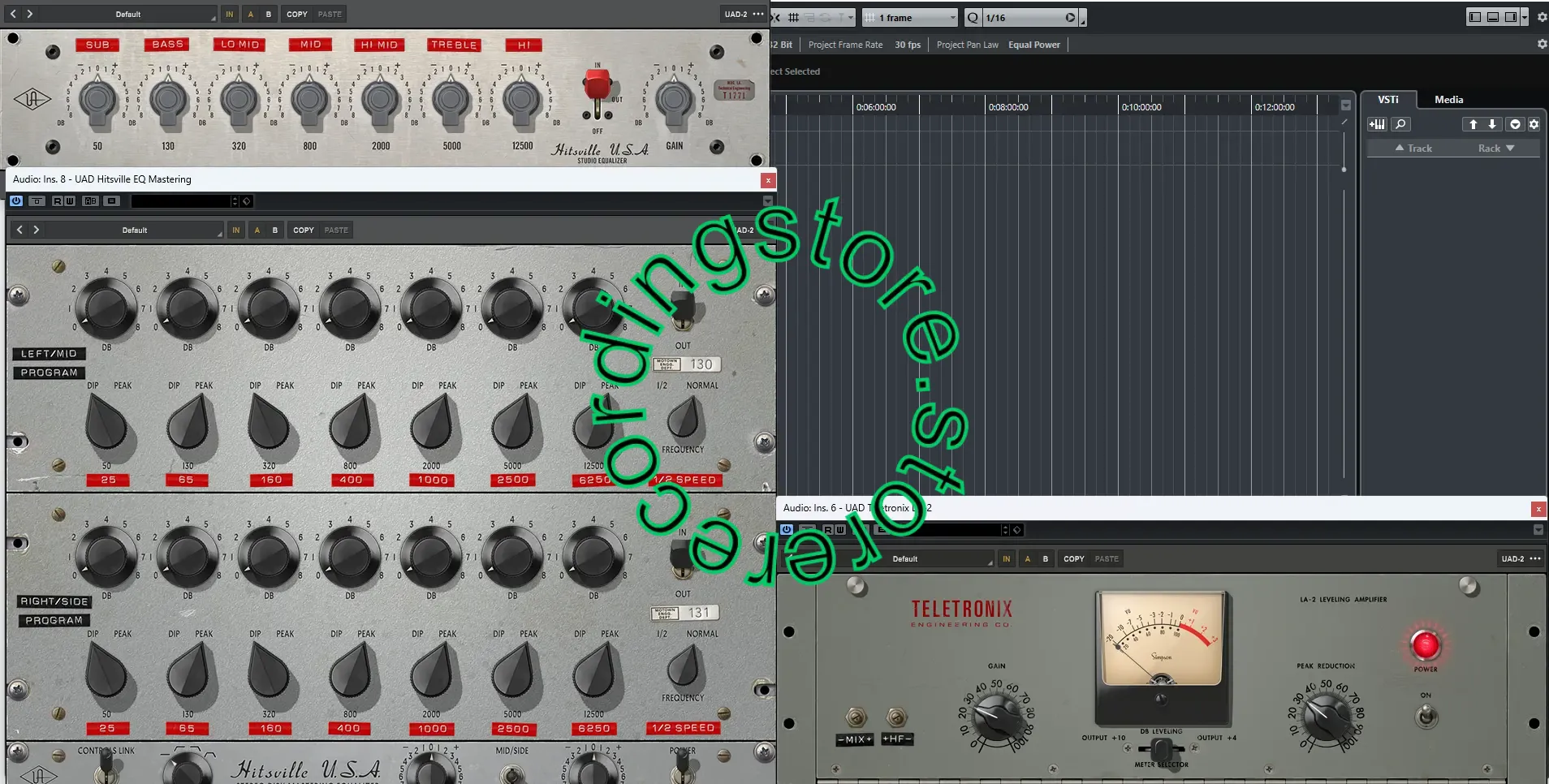Click the Equal Power pan law value
The width and height of the screenshot is (1549, 784).
point(1033,45)
